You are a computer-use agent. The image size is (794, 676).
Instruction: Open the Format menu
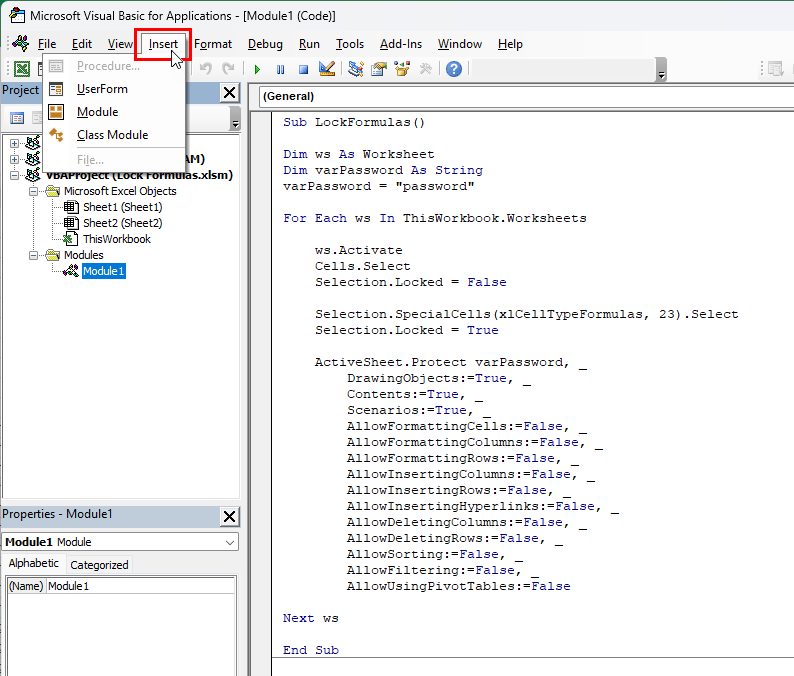click(x=213, y=44)
